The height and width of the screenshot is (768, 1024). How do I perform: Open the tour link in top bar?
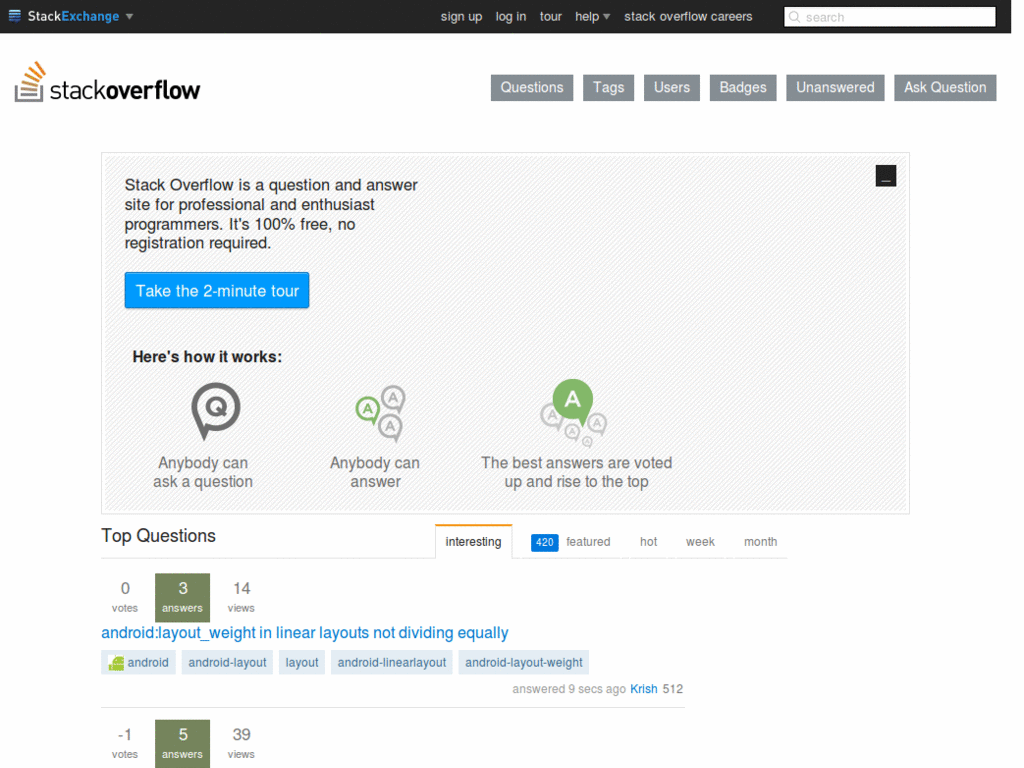click(551, 16)
